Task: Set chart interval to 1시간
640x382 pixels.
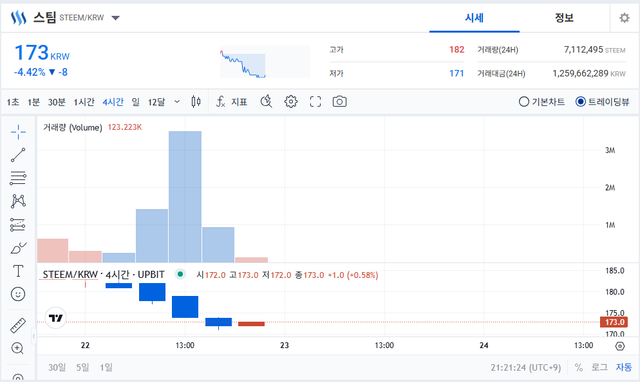Action: (84, 102)
